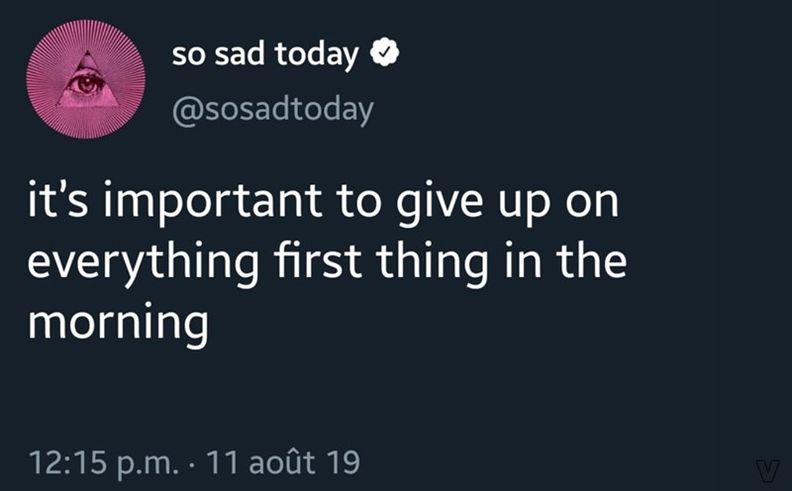Open the 'so sad today' display name
The height and width of the screenshot is (491, 792).
point(265,55)
